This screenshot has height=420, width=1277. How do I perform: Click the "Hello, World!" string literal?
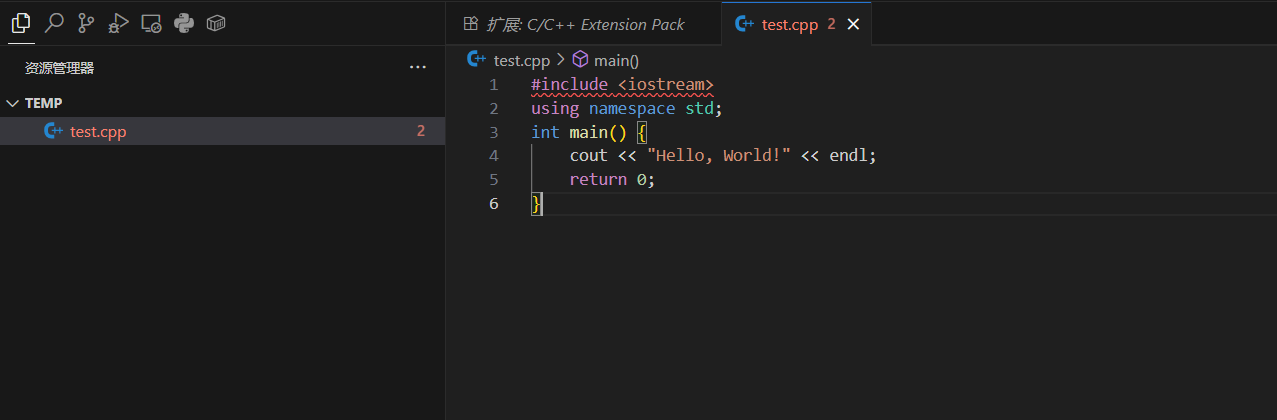[x=718, y=156]
